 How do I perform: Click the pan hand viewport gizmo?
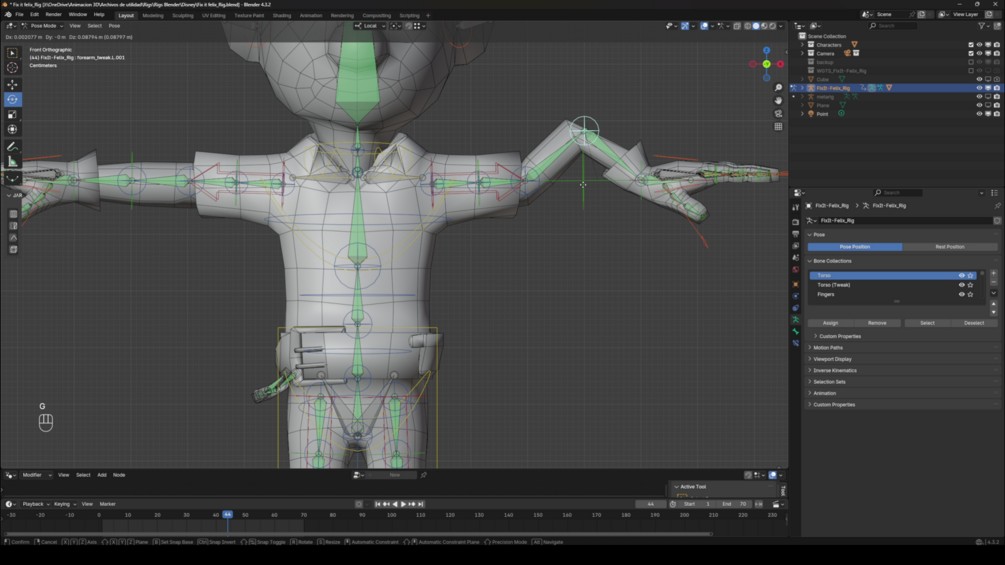point(778,101)
